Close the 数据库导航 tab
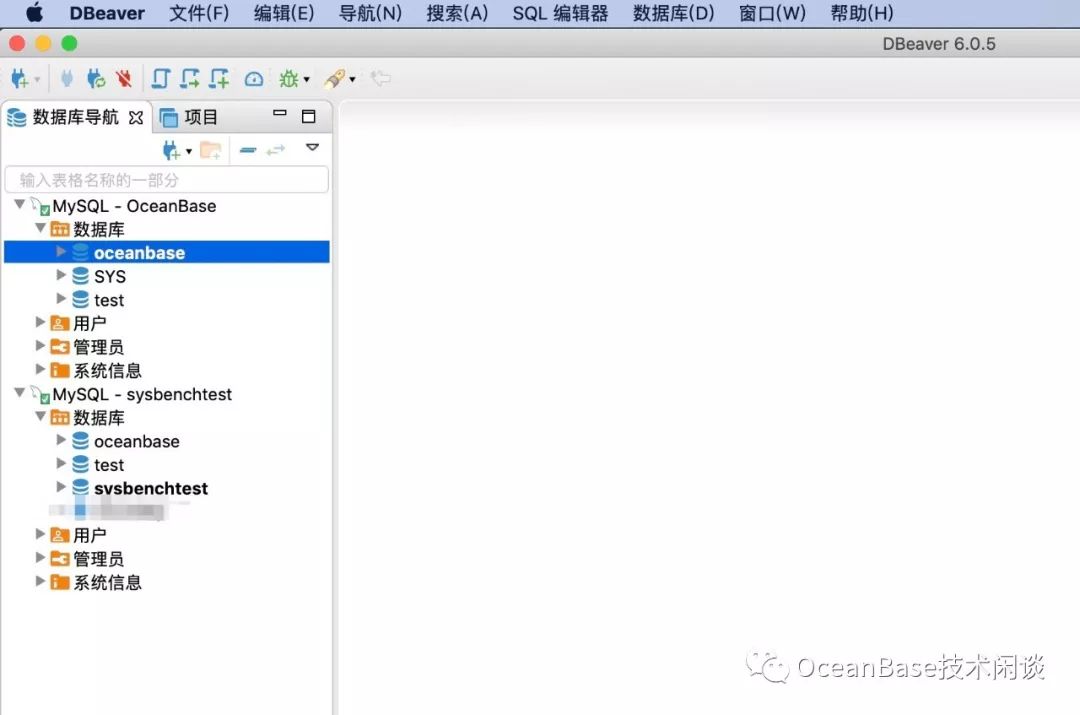 136,118
